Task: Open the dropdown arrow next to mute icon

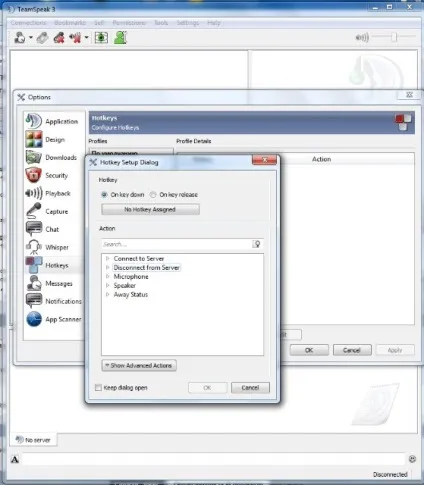Action: [x=86, y=38]
